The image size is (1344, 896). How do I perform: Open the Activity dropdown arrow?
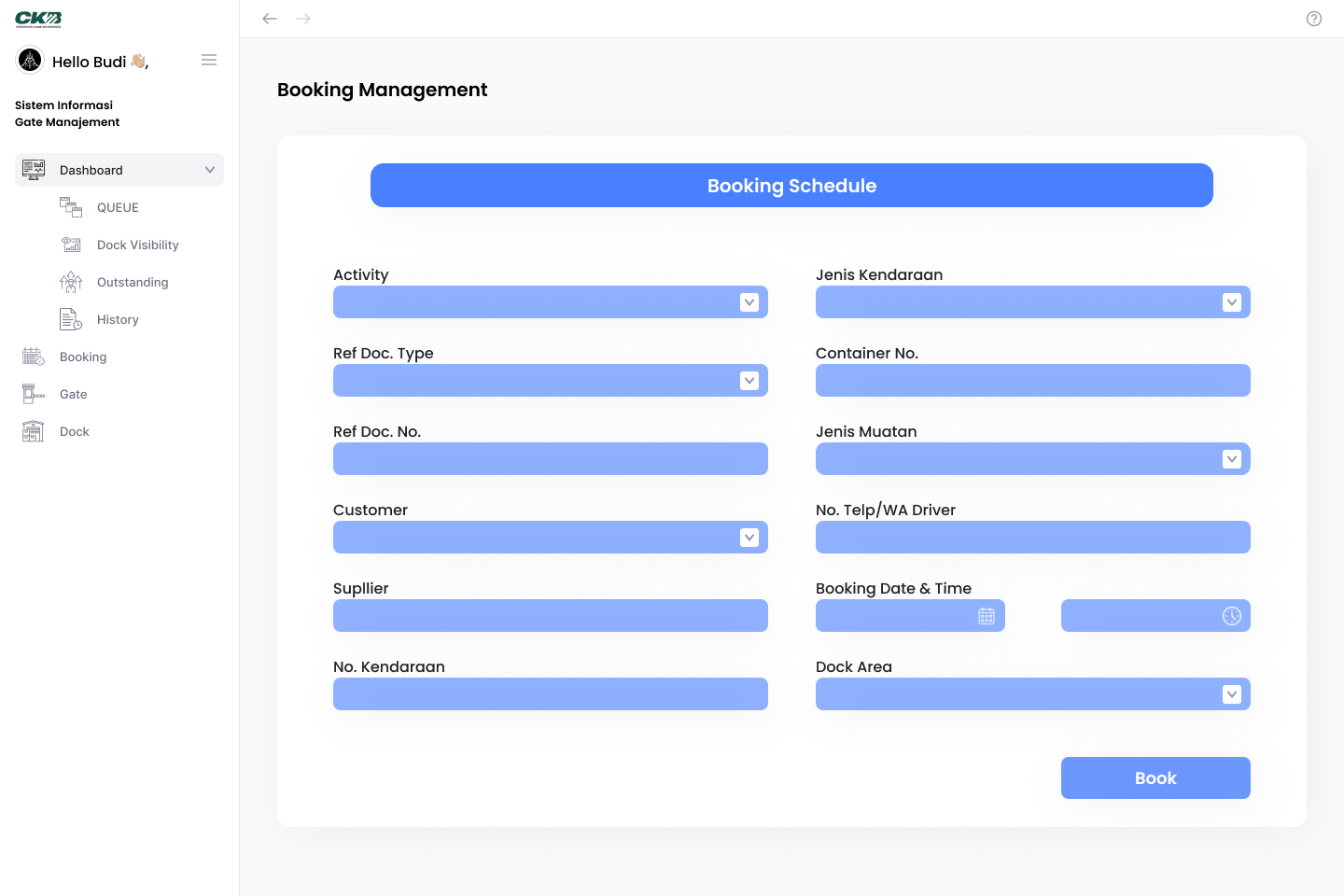coord(749,302)
